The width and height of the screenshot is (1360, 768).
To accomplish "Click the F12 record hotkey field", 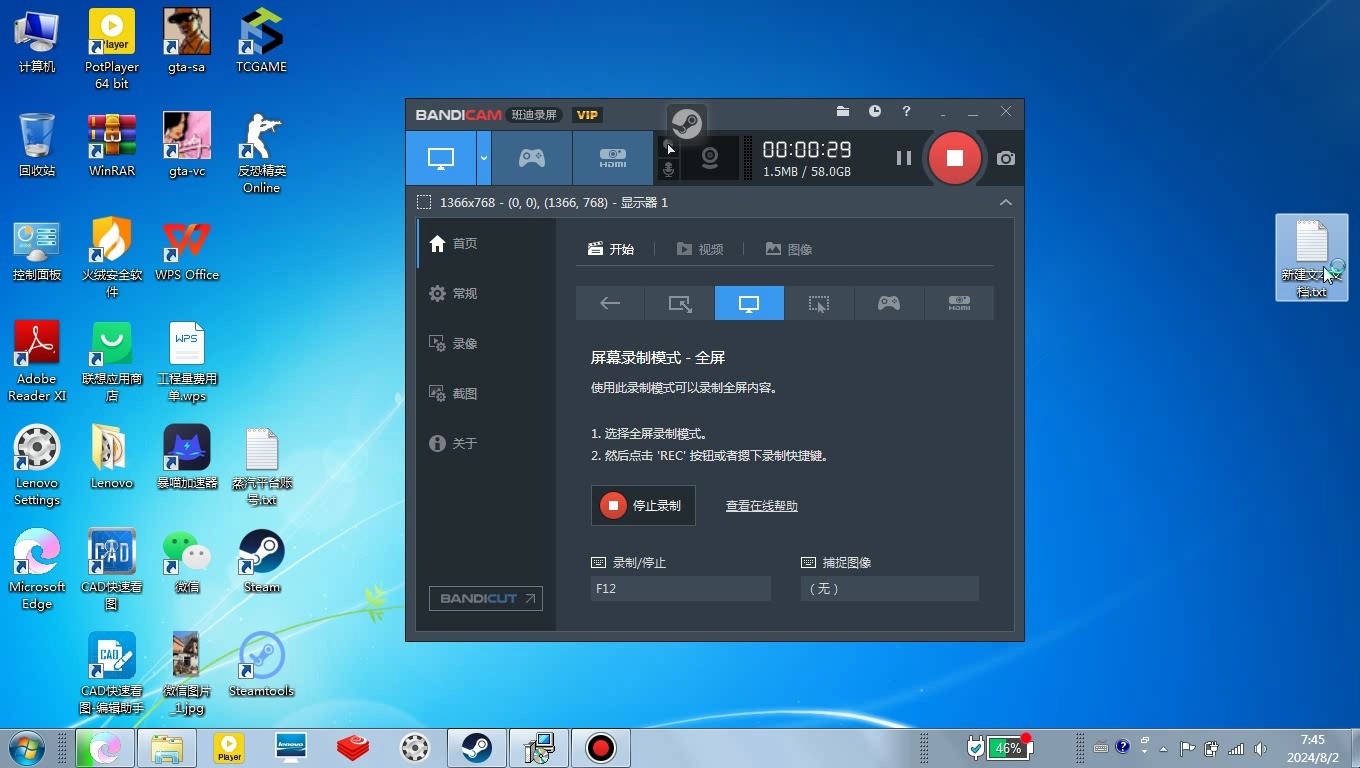I will (x=681, y=589).
